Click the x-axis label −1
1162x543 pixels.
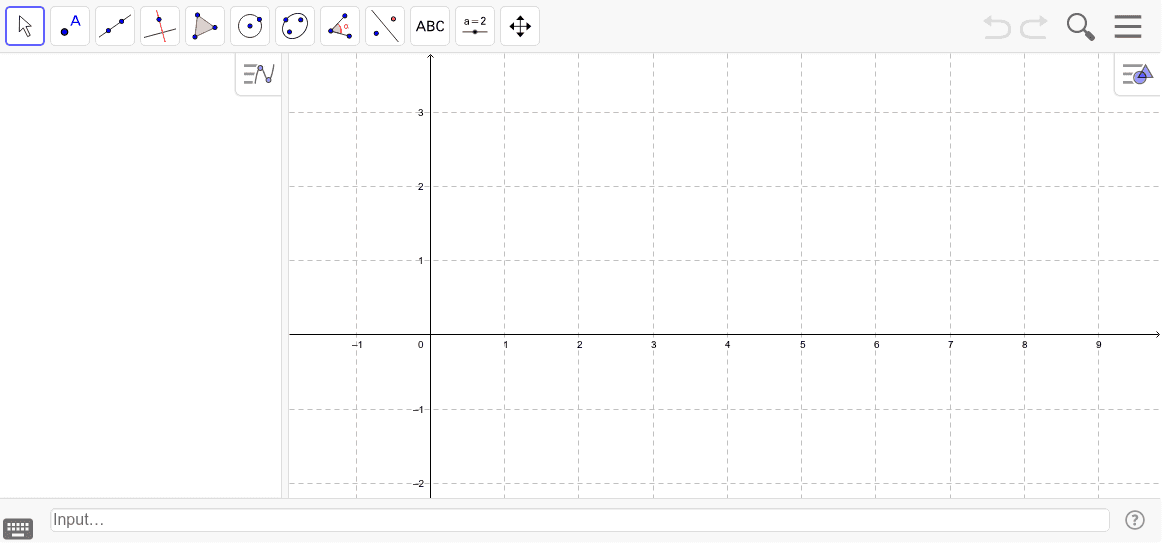[x=356, y=344]
